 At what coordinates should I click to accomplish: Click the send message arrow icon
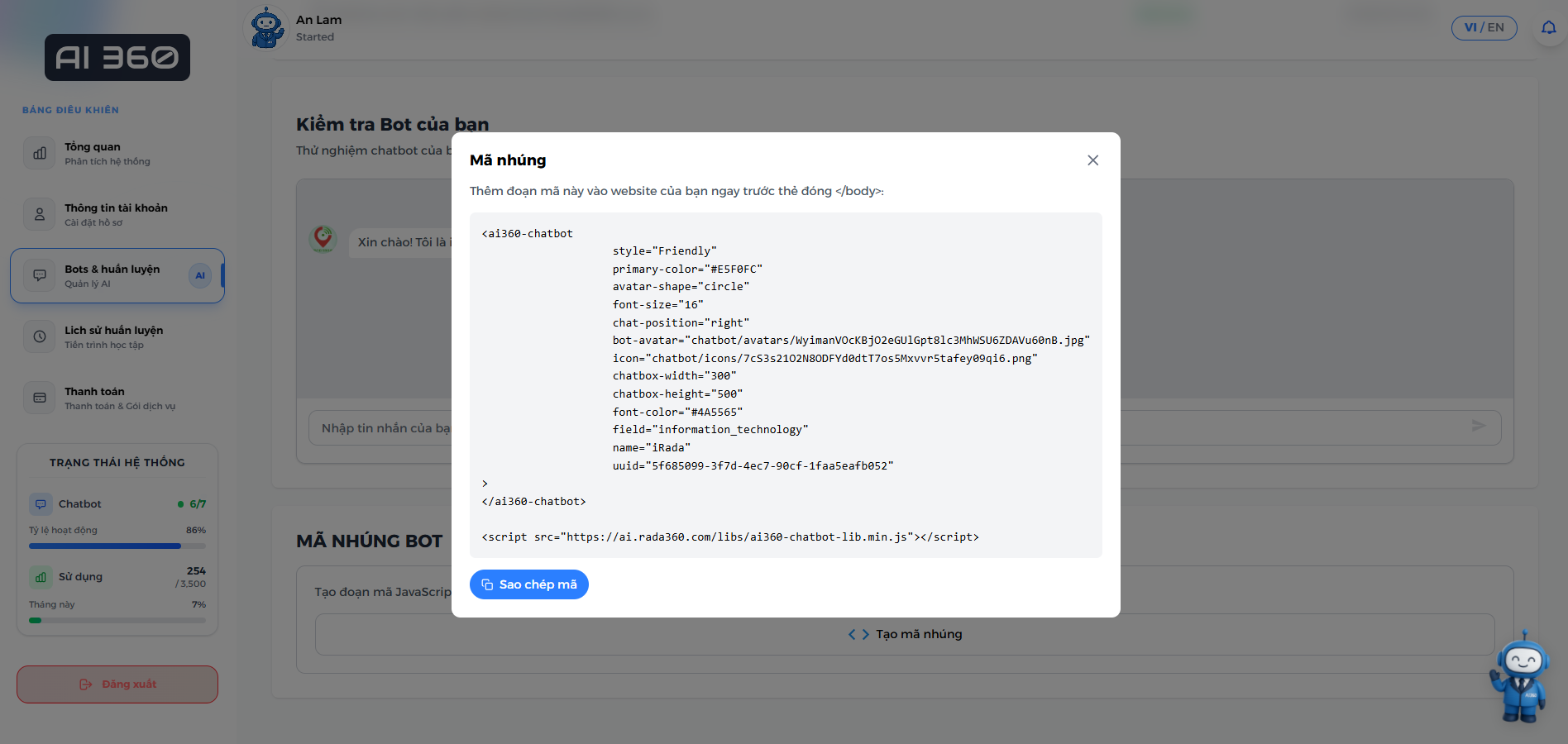(1479, 427)
